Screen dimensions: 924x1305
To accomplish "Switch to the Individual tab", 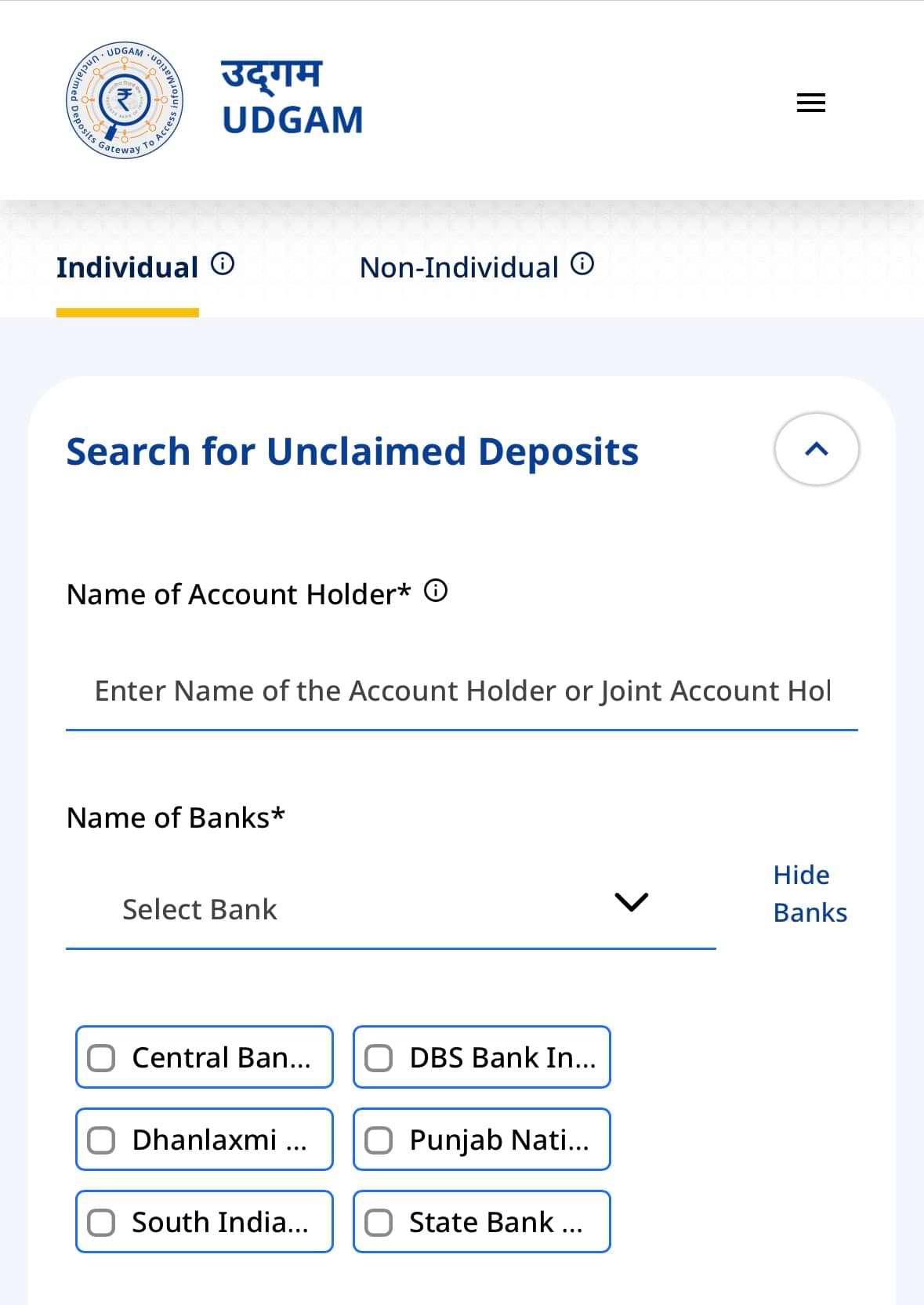I will coord(127,268).
